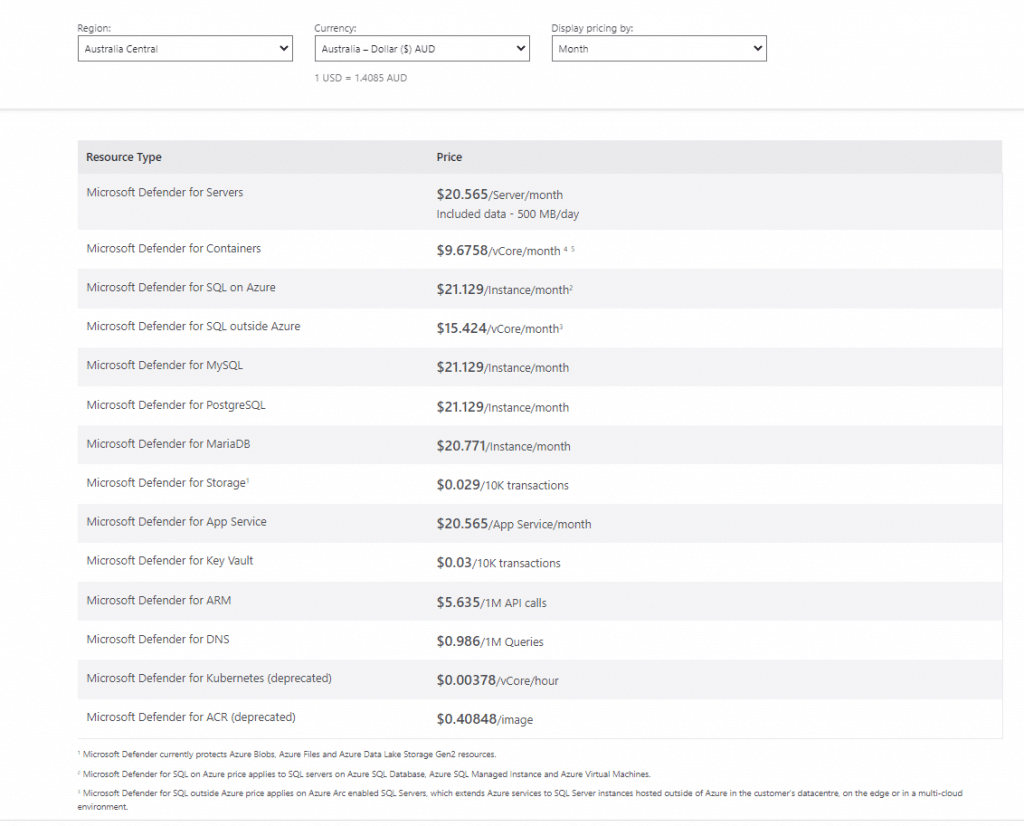Click Microsoft Defender for App Service
This screenshot has height=826, width=1024.
(x=177, y=522)
